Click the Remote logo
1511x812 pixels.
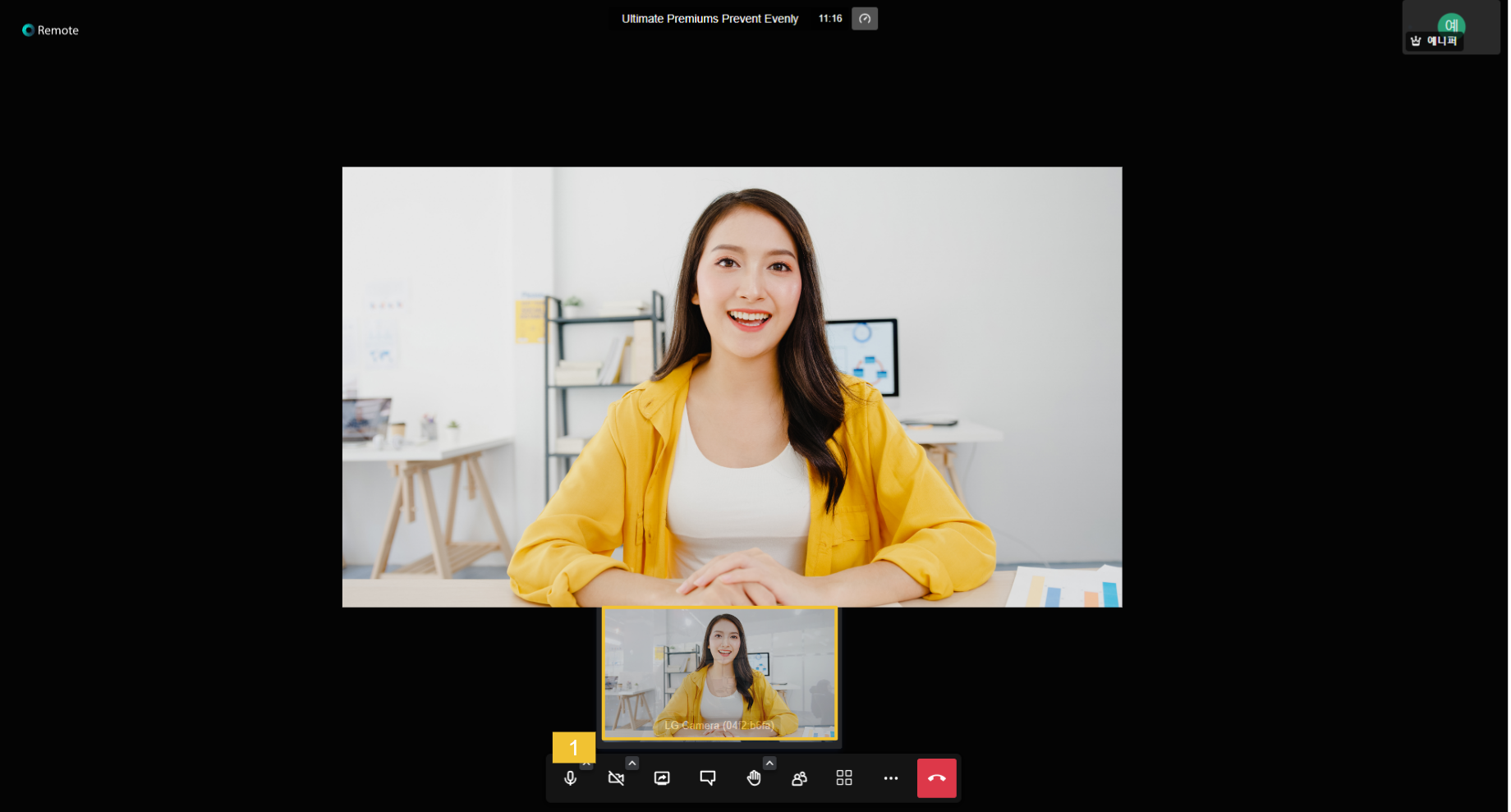51,30
